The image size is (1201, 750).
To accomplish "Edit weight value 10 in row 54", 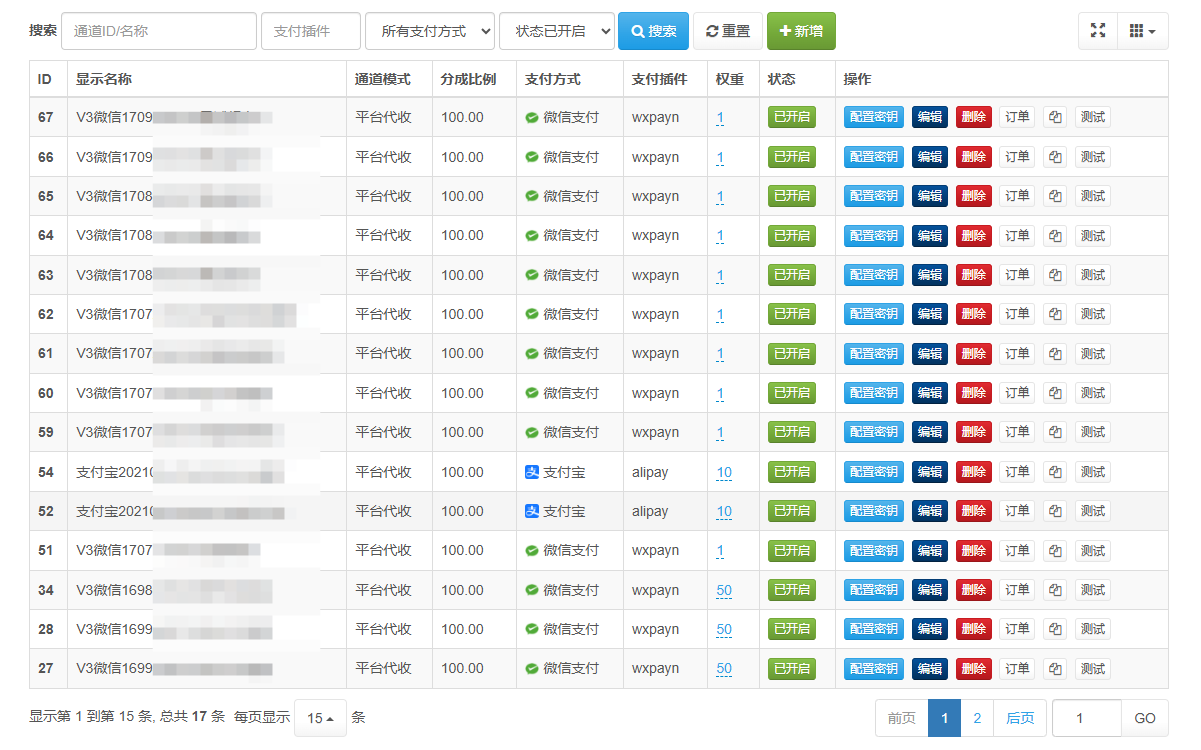I will pos(724,473).
